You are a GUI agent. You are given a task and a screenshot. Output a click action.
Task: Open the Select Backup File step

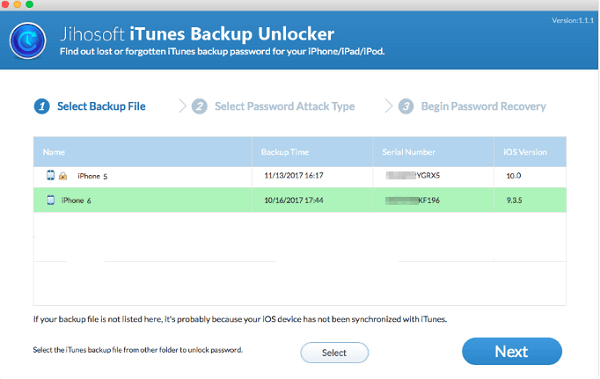(101, 106)
